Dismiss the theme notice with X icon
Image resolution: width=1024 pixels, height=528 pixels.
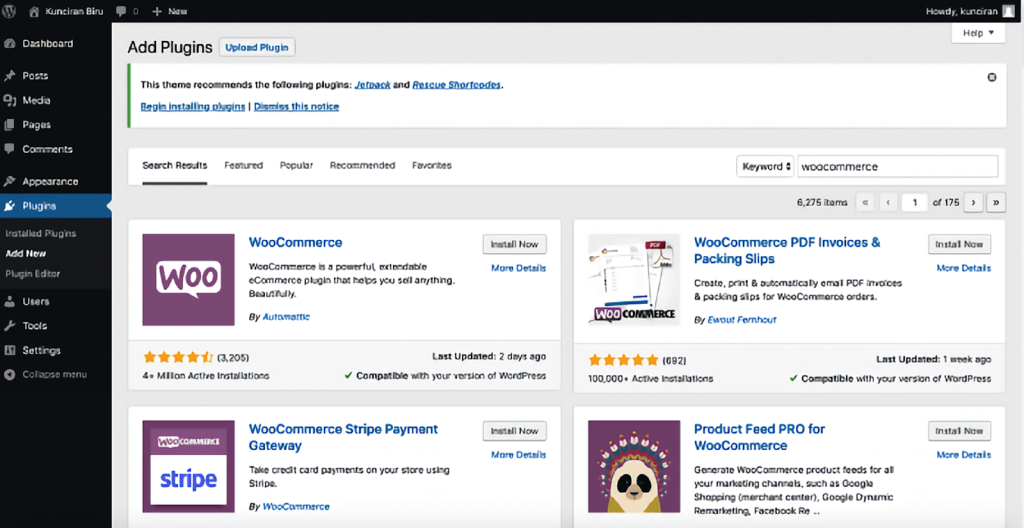coord(991,78)
